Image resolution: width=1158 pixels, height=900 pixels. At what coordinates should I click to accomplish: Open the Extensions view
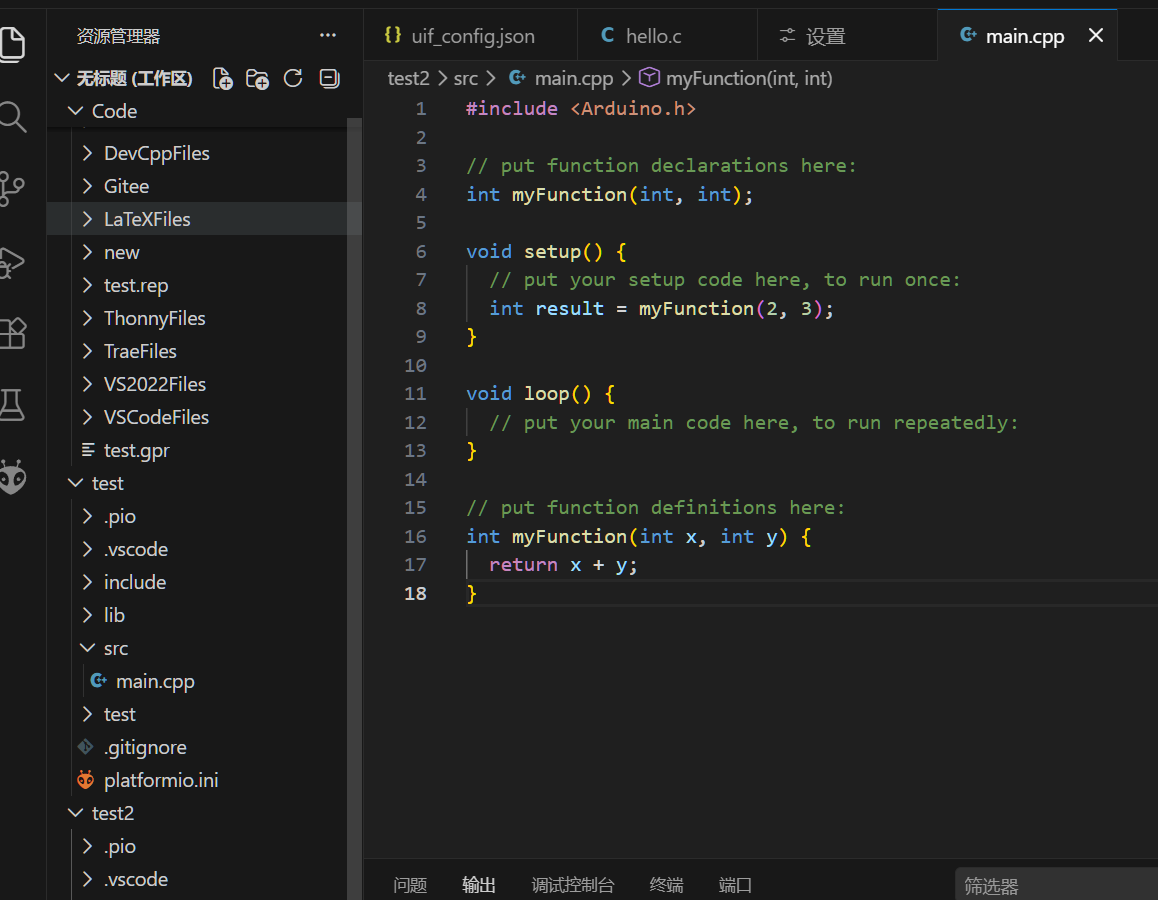[13, 333]
